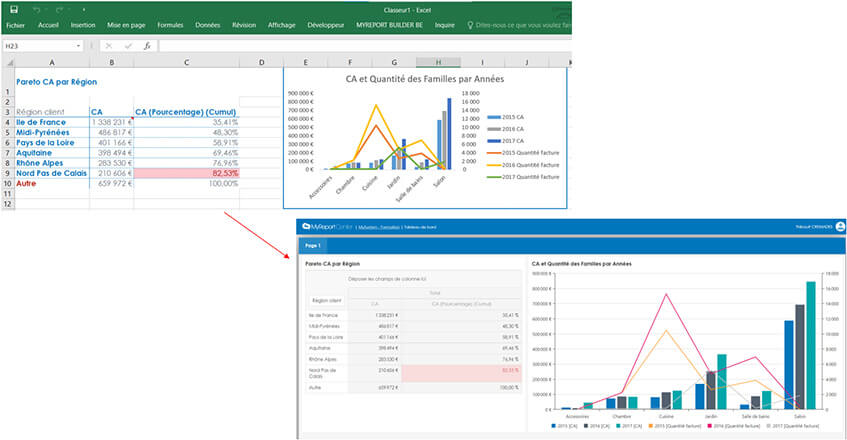Toggle 2017 [CA] legend in MyReport chart
Screen dimensions: 847x440
(x=629, y=427)
